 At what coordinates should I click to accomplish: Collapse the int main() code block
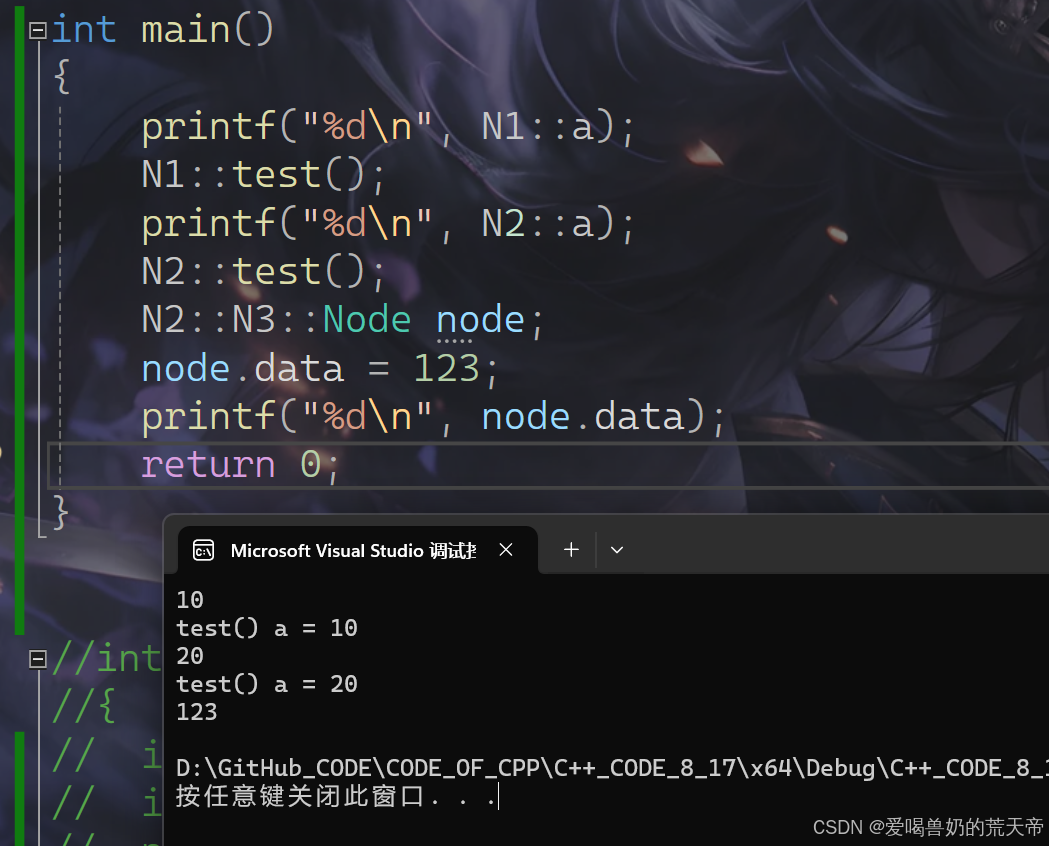click(x=38, y=30)
